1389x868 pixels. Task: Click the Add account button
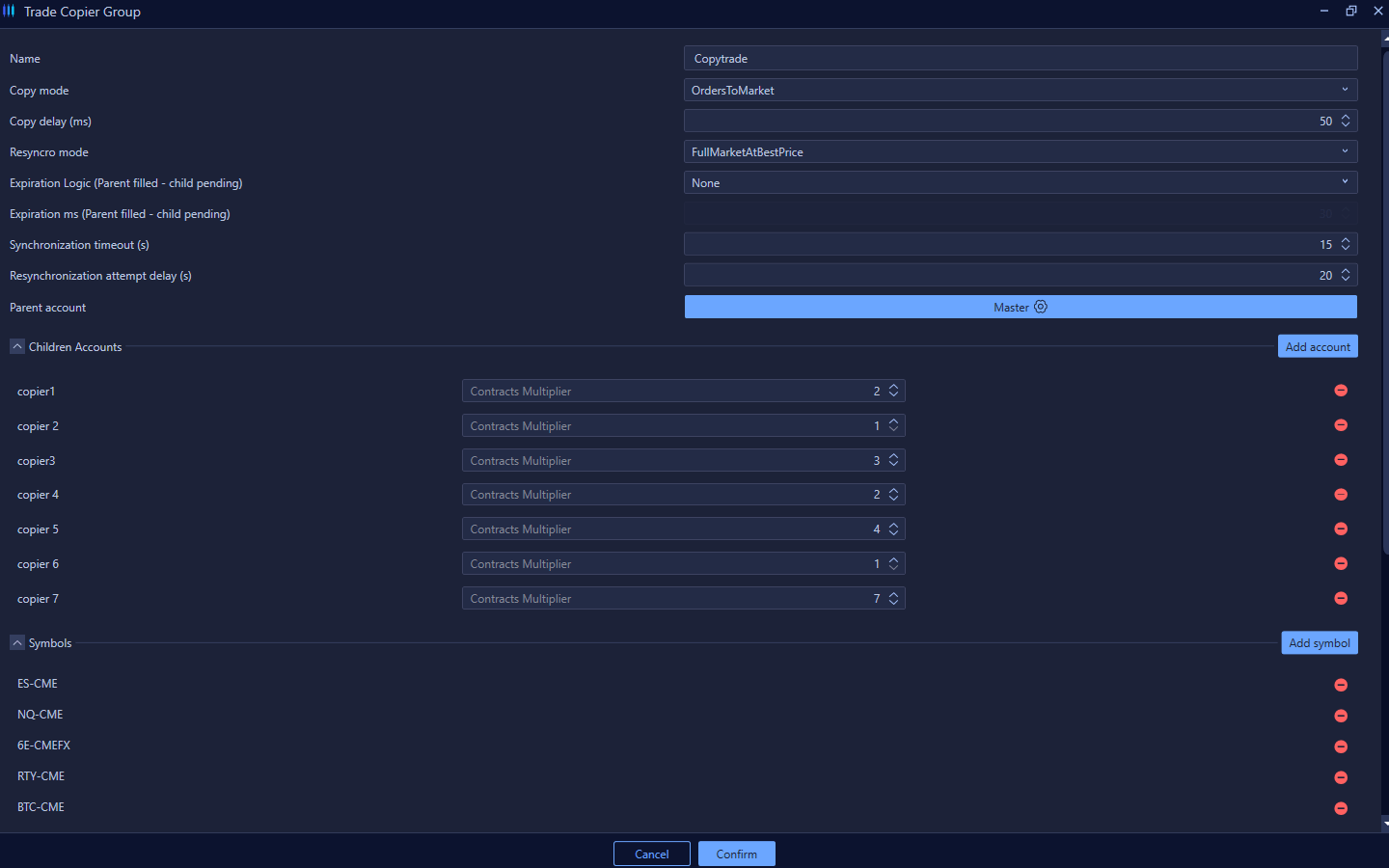(1317, 346)
